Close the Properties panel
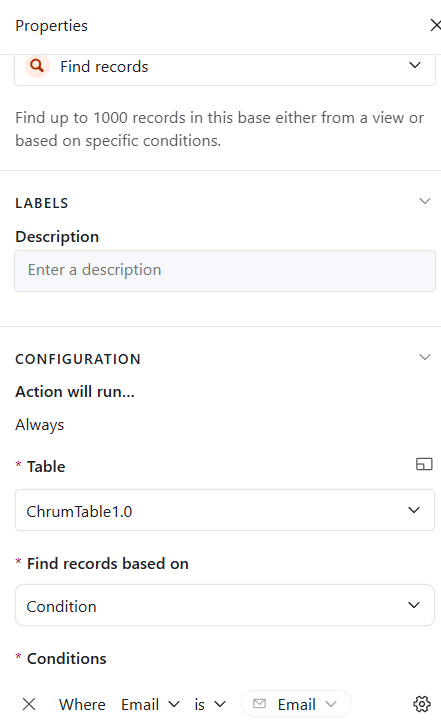Viewport: 441px width, 727px height. [x=435, y=26]
